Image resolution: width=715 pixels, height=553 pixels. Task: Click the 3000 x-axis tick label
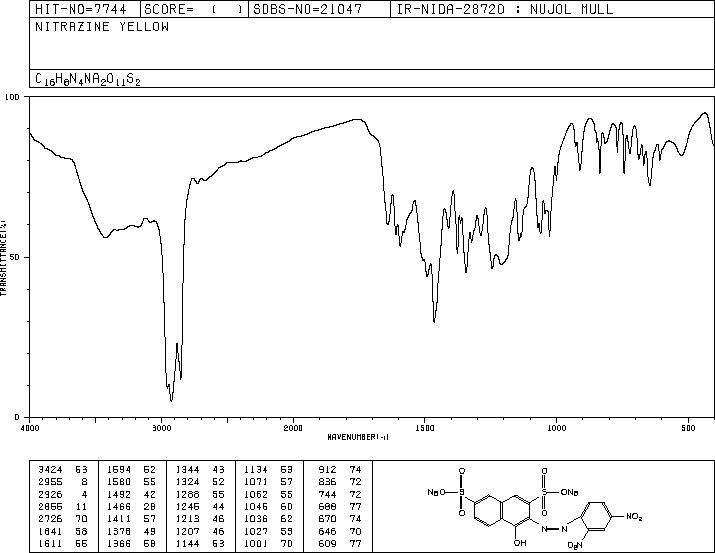pyautogui.click(x=161, y=428)
